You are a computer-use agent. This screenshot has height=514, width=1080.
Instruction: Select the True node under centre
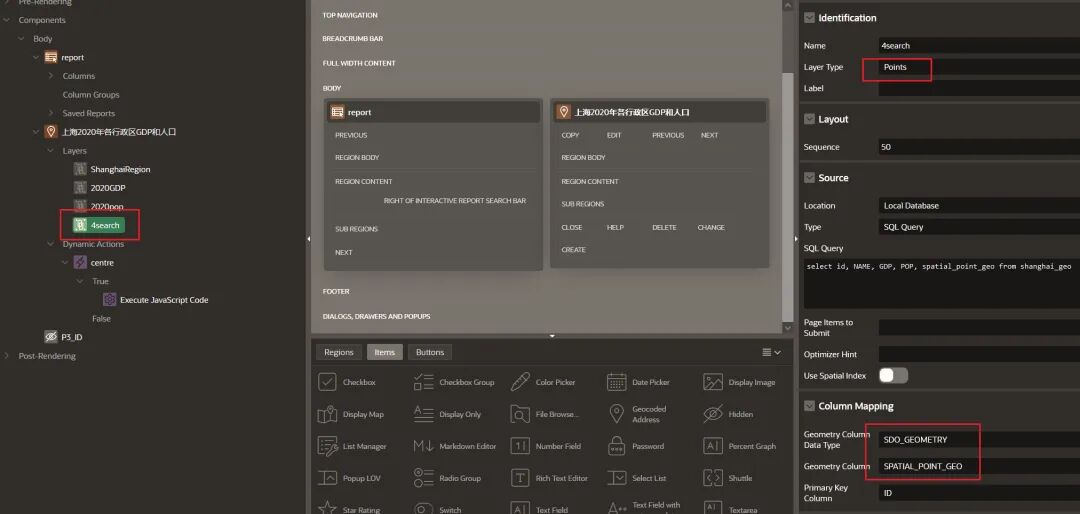click(101, 281)
